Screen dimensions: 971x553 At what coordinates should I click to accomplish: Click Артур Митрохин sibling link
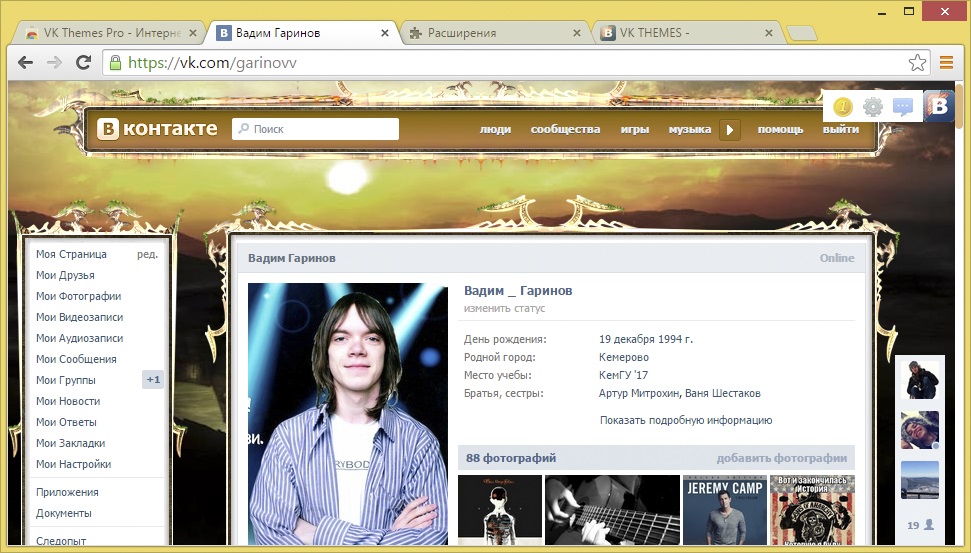pyautogui.click(x=638, y=393)
